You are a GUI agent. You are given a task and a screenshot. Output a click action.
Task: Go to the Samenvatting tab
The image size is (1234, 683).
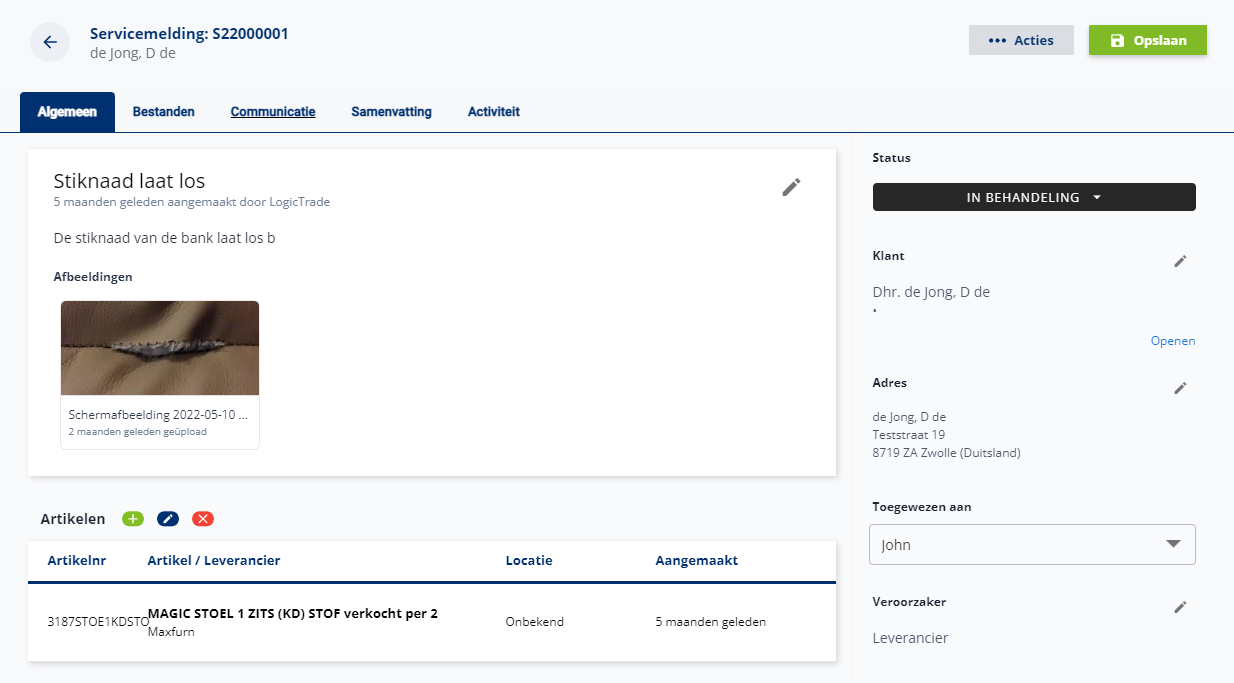click(391, 112)
